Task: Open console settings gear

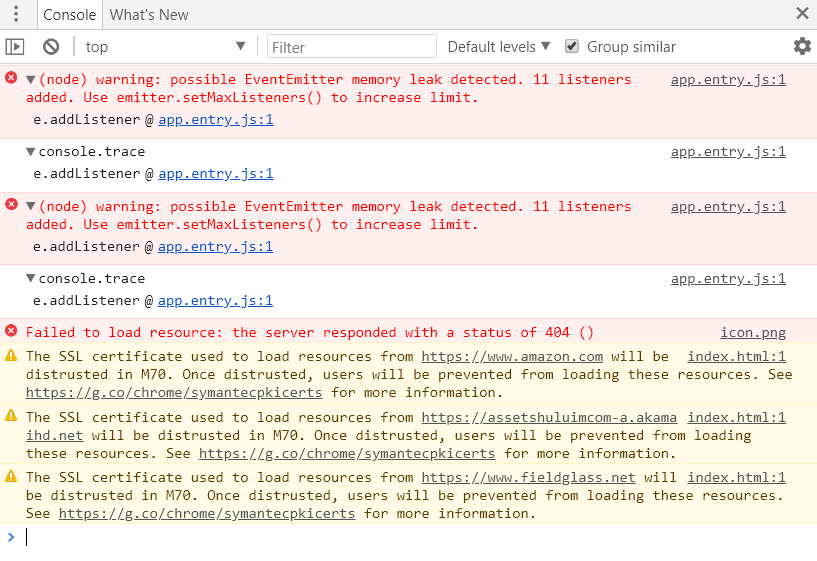Action: (802, 46)
